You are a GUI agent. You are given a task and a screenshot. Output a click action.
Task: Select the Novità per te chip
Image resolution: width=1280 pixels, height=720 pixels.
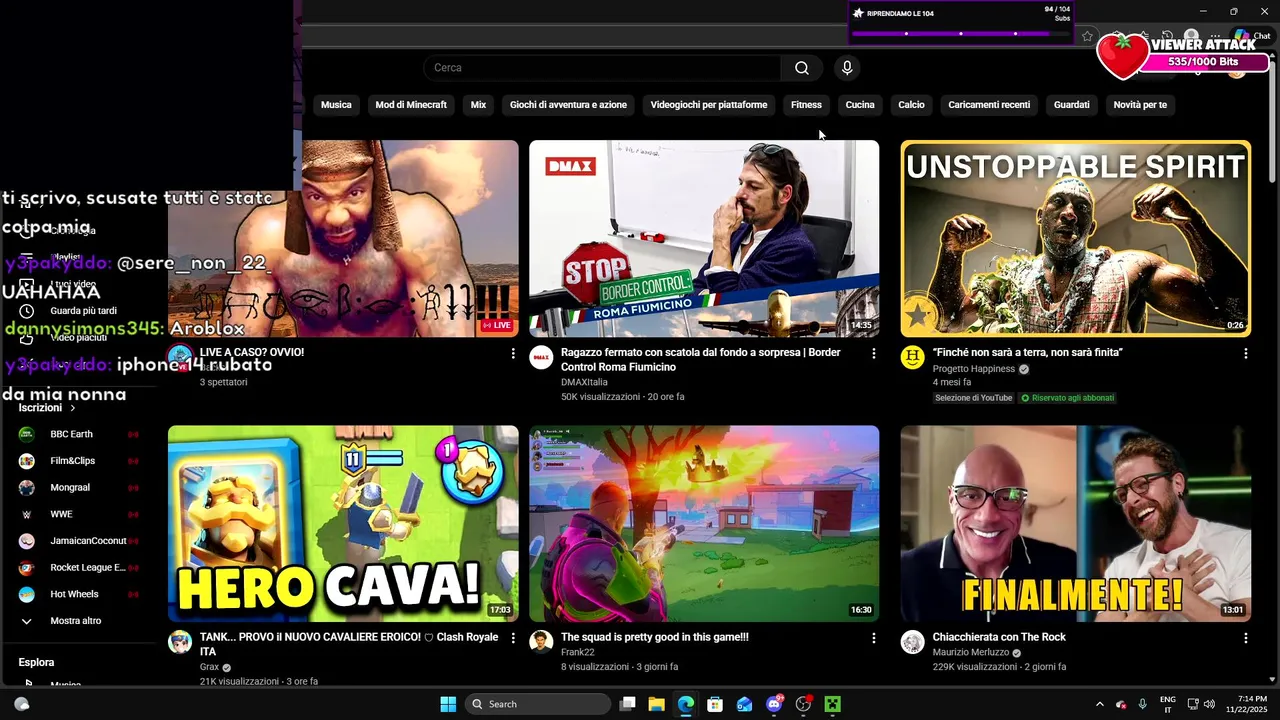click(x=1140, y=105)
